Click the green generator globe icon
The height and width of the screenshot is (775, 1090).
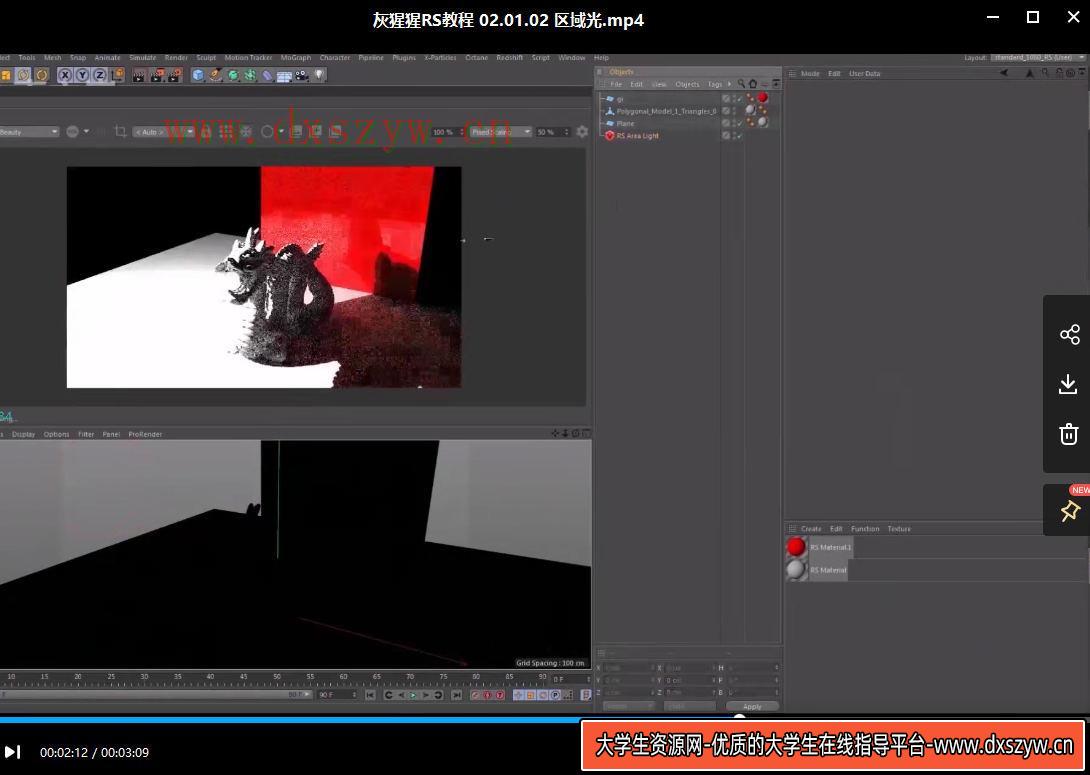tap(233, 75)
